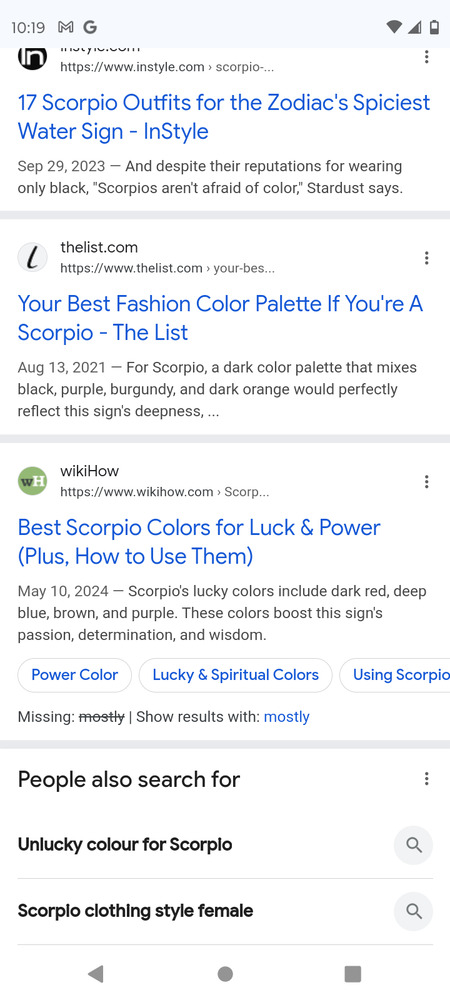Viewport: 450px width, 1000px height.
Task: Select the Using Scorpio chip
Action: (395, 675)
